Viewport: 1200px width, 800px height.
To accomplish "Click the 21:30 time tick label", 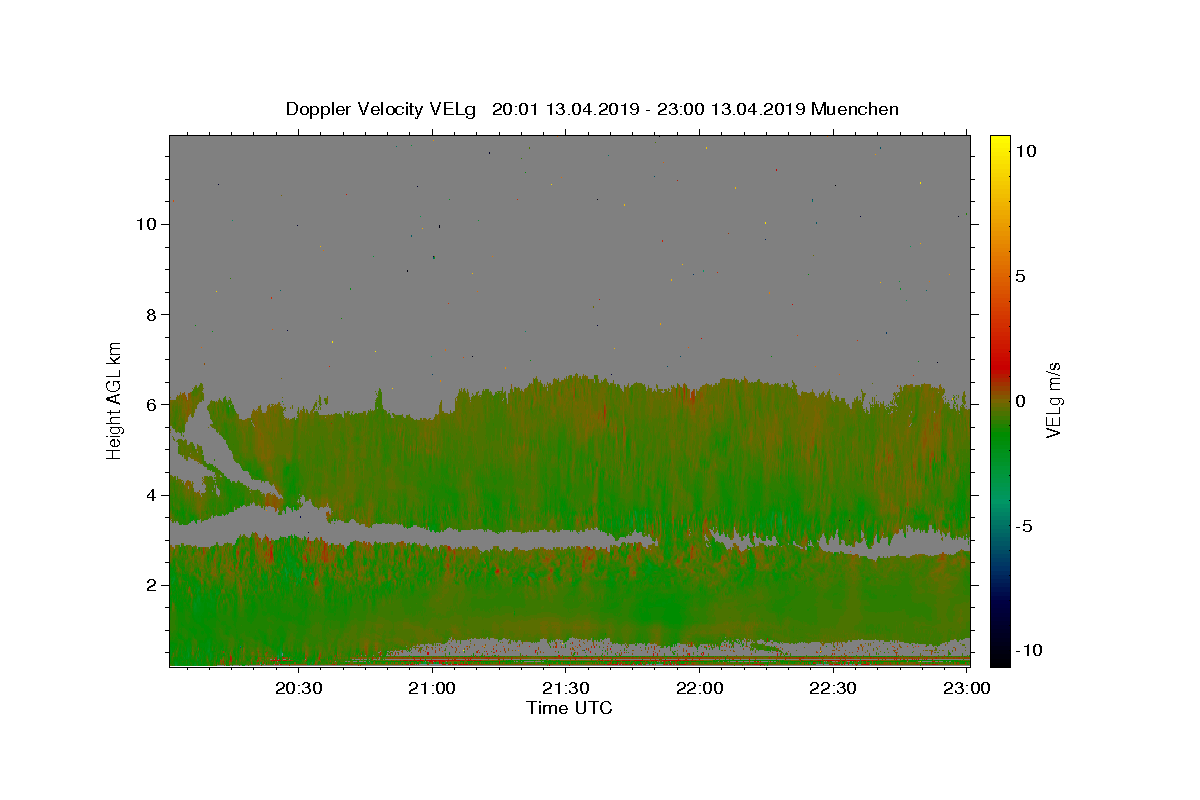I will 566,688.
